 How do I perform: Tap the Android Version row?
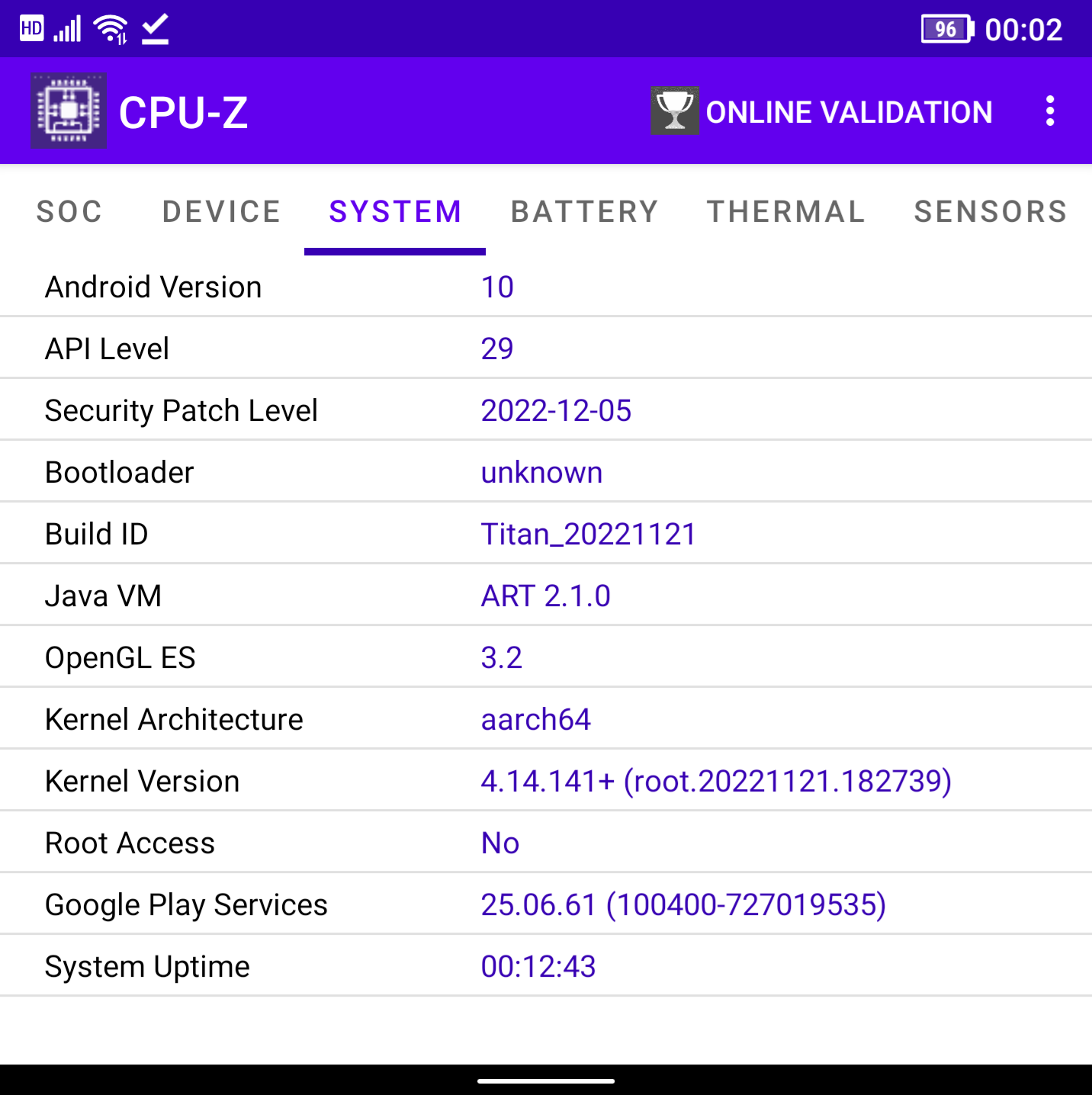[305, 287]
